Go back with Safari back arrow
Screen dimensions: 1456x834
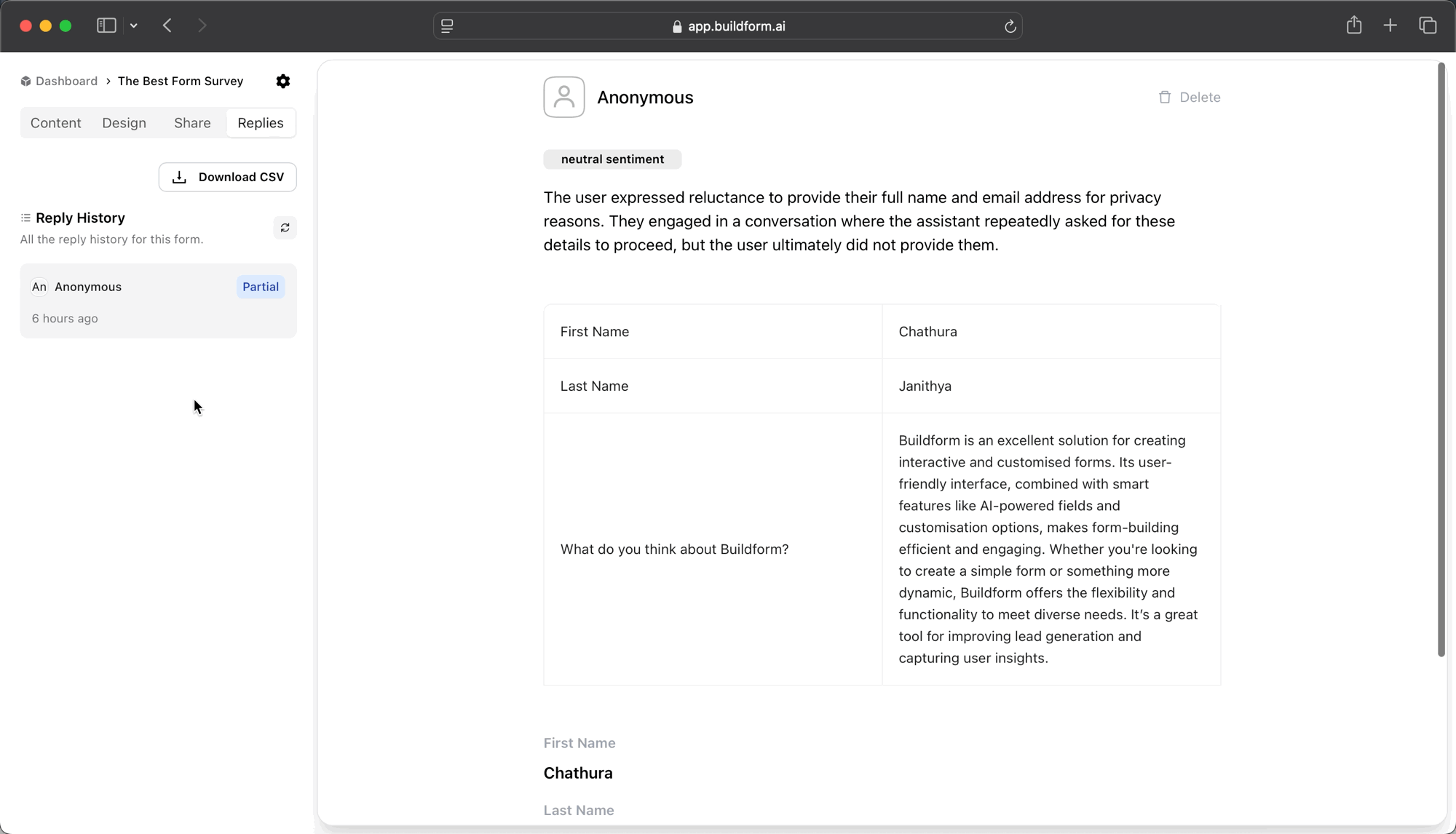167,25
